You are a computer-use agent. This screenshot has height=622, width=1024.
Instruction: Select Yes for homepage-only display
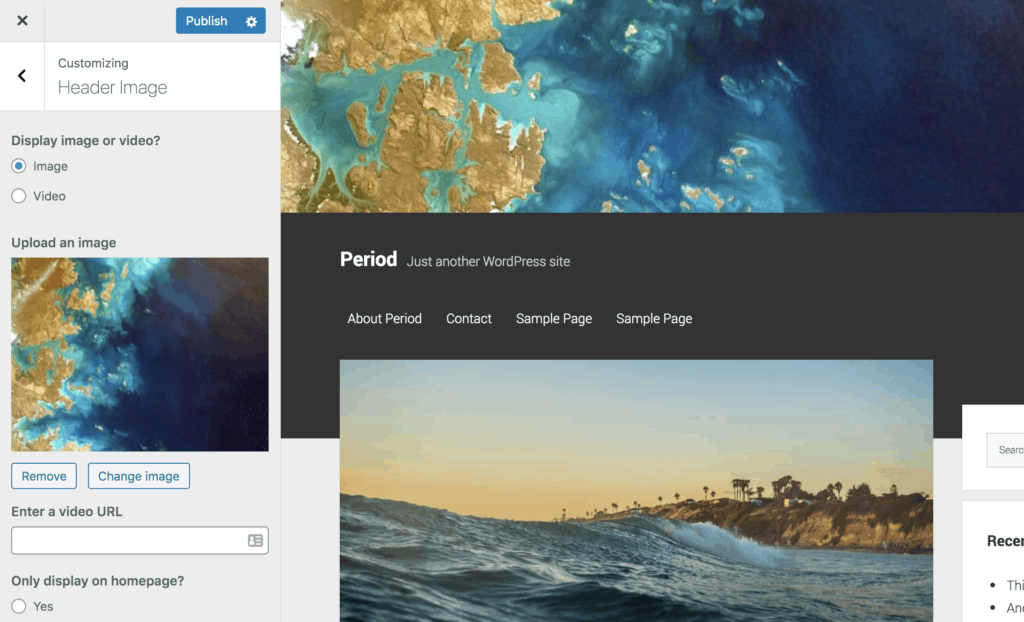pyautogui.click(x=18, y=606)
